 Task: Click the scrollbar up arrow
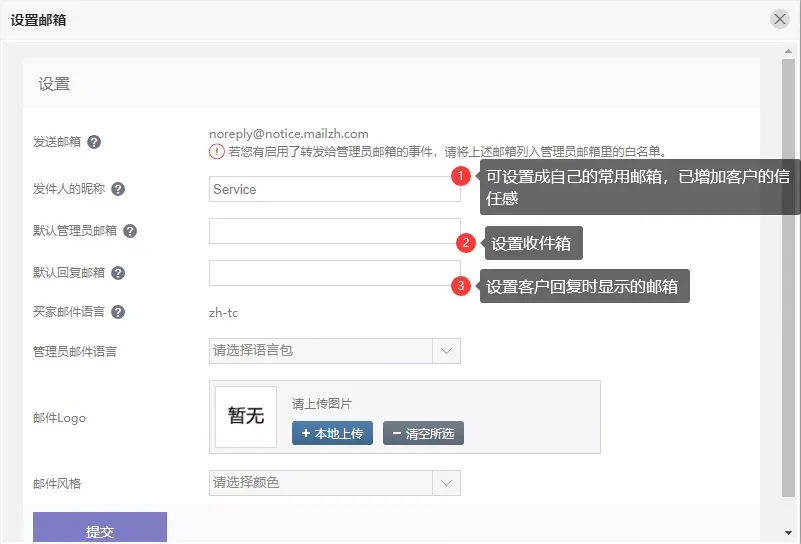[x=788, y=51]
